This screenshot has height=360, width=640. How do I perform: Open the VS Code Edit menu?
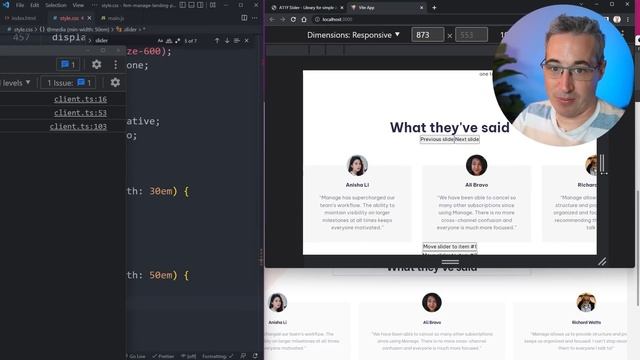click(35, 5)
